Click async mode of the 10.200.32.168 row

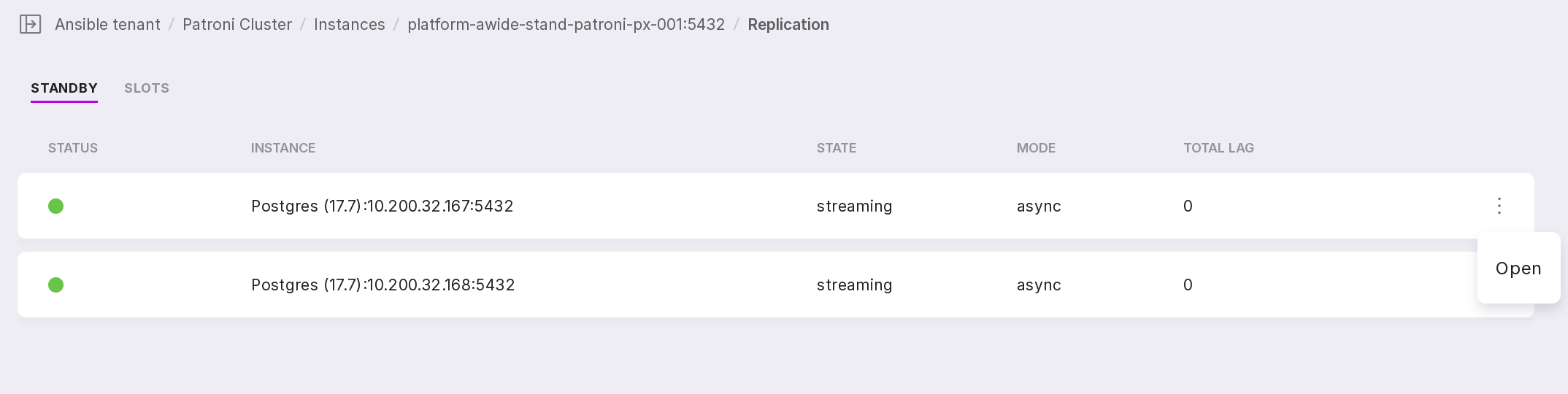(1039, 285)
